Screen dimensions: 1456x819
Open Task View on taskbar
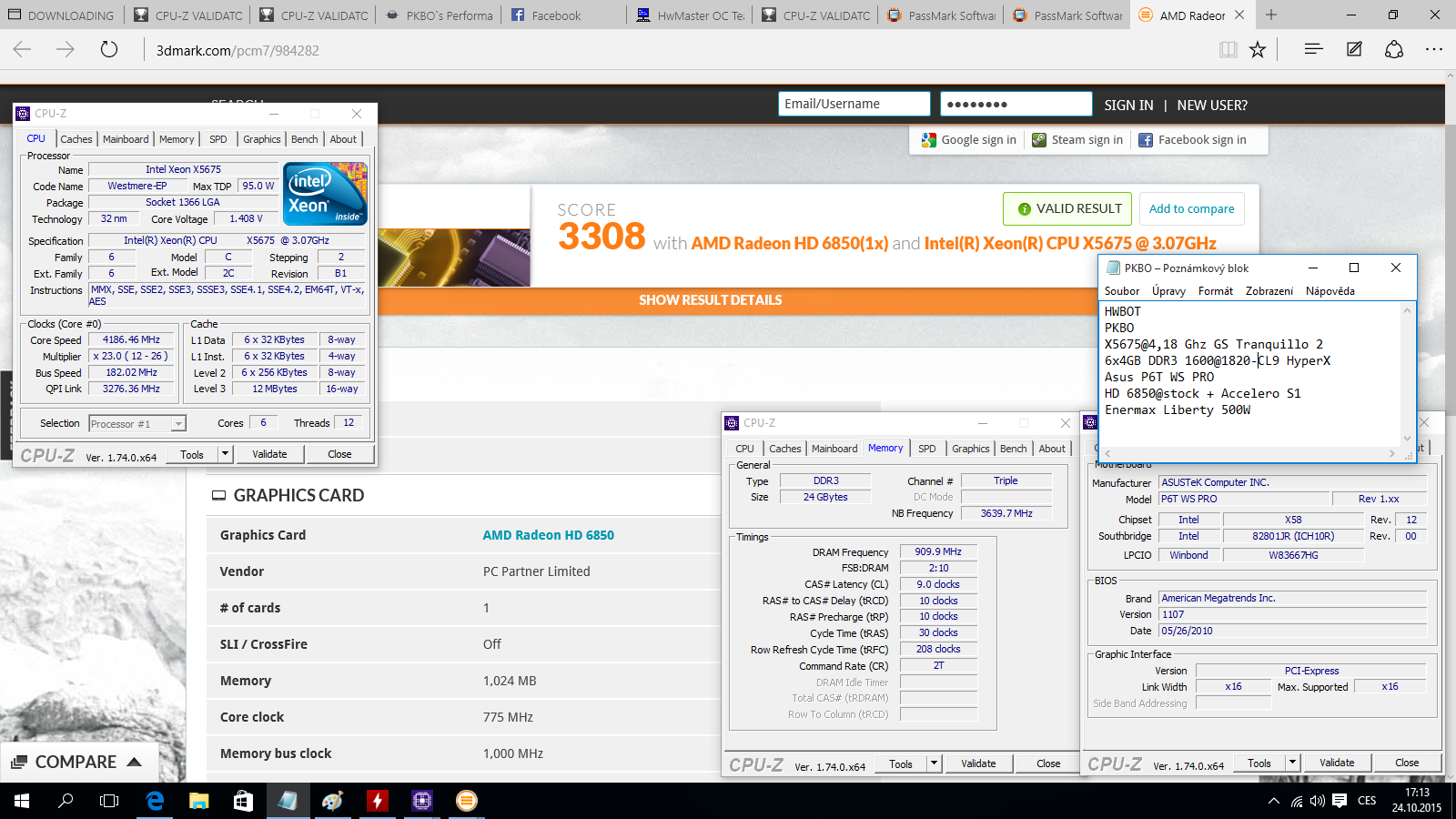coord(109,801)
